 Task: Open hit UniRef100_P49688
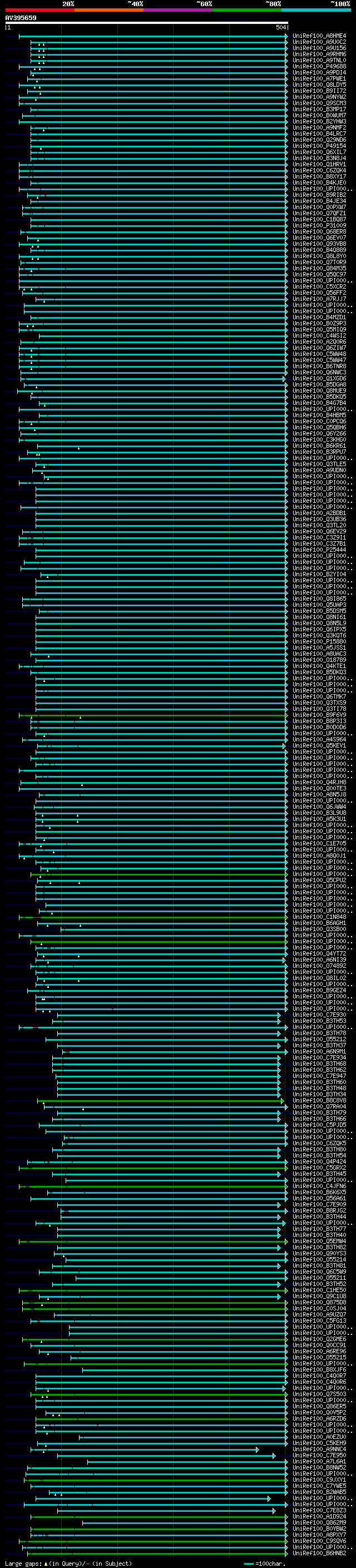319,66
